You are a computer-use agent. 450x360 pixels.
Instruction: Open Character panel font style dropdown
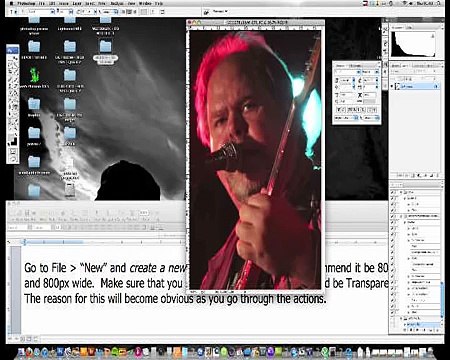click(x=370, y=72)
